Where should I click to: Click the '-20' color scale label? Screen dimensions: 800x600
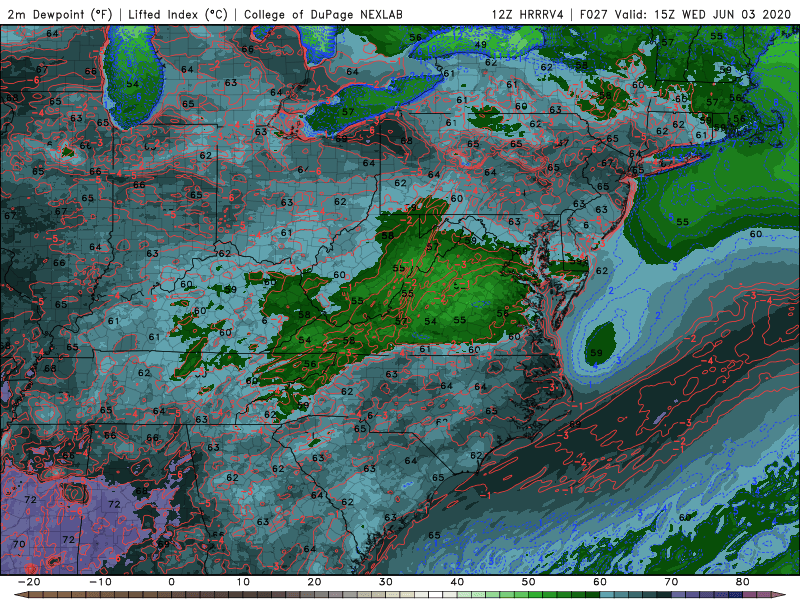(29, 582)
